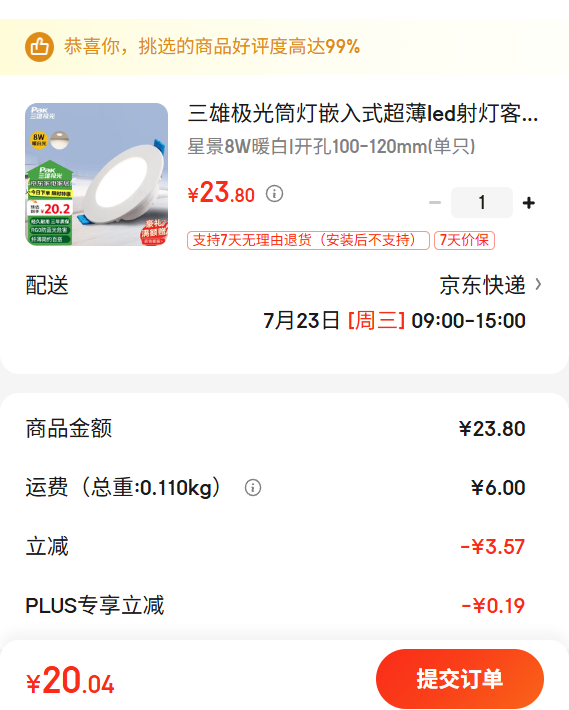Open the downlight product thumbnail image
Image resolution: width=569 pixels, height=710 pixels.
96,174
